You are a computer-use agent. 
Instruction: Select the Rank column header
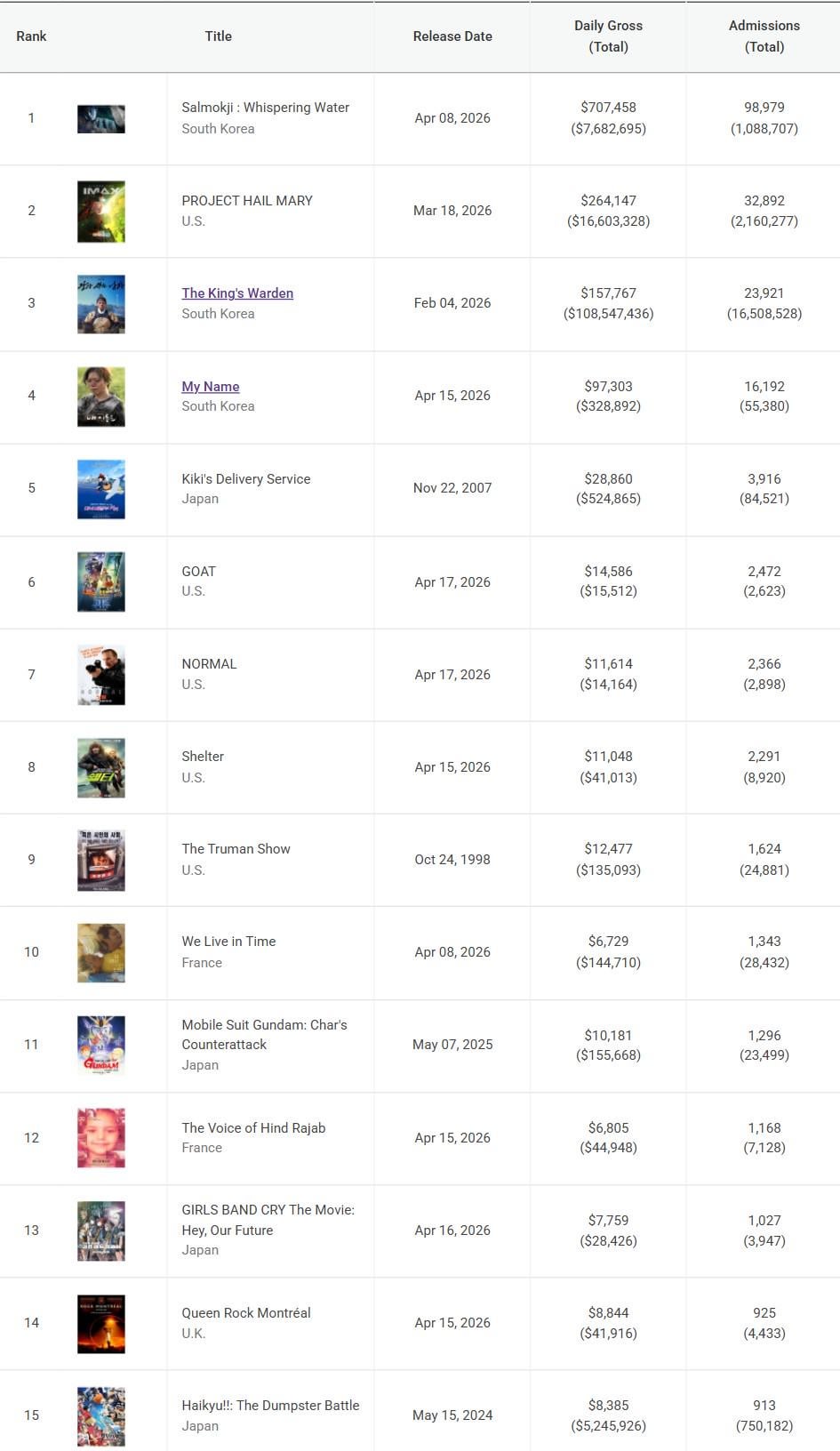[31, 36]
